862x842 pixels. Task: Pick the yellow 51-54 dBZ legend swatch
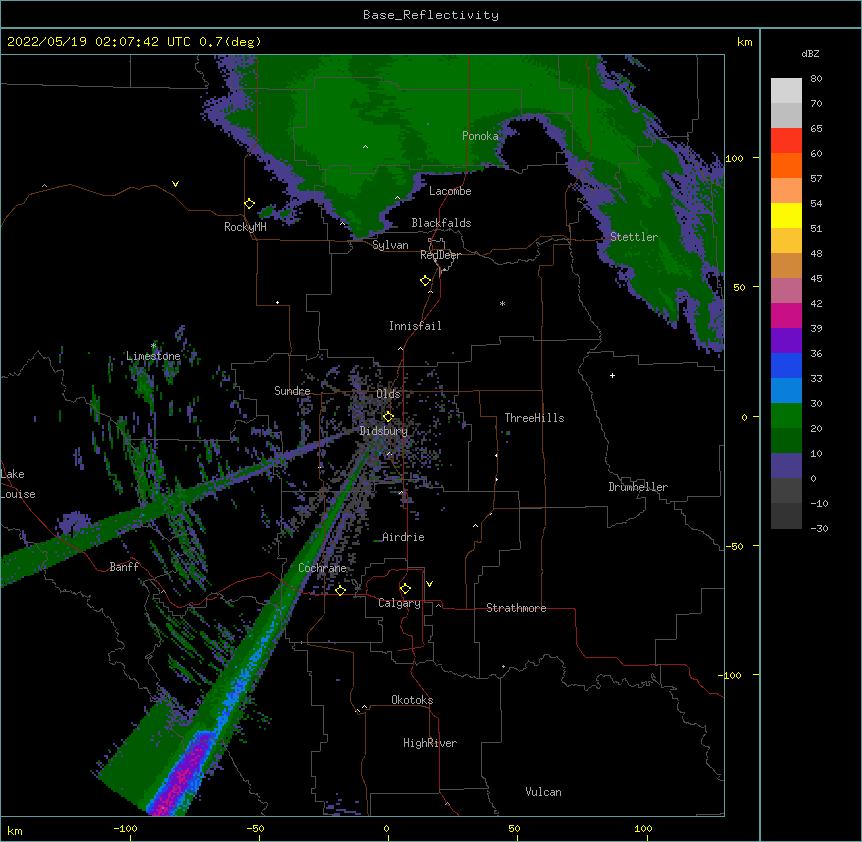point(786,215)
